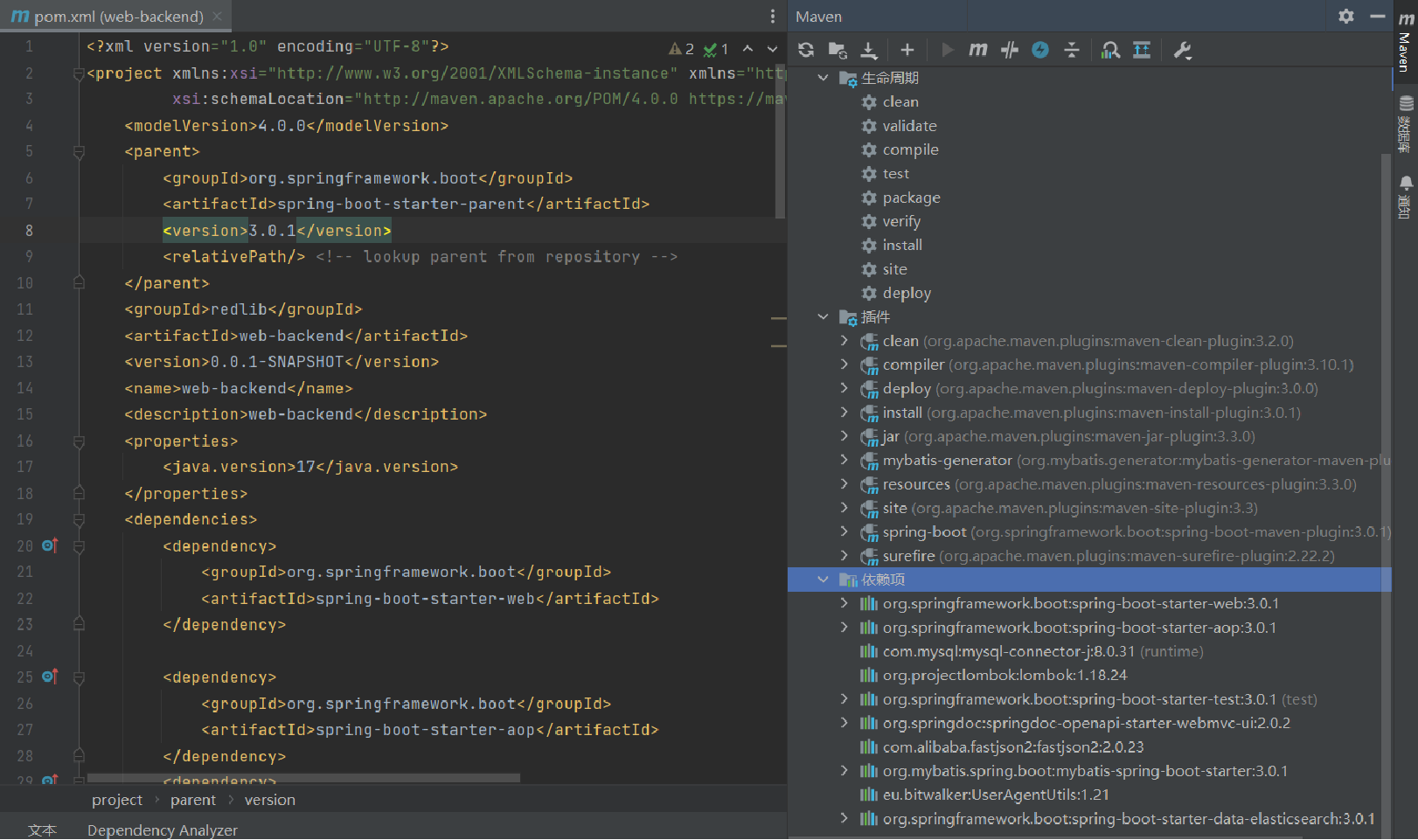1418x840 pixels.
Task: Select the verify lifecycle goal
Action: 901,221
